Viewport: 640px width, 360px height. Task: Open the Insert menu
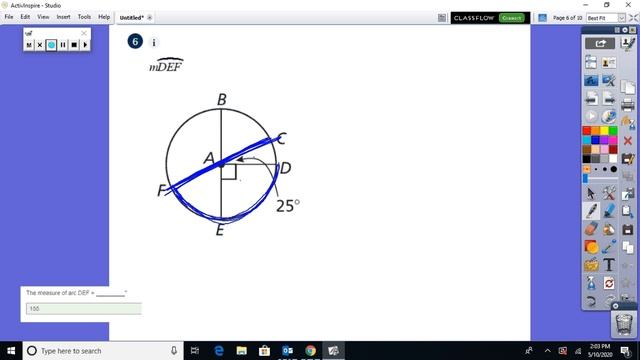tap(63, 17)
